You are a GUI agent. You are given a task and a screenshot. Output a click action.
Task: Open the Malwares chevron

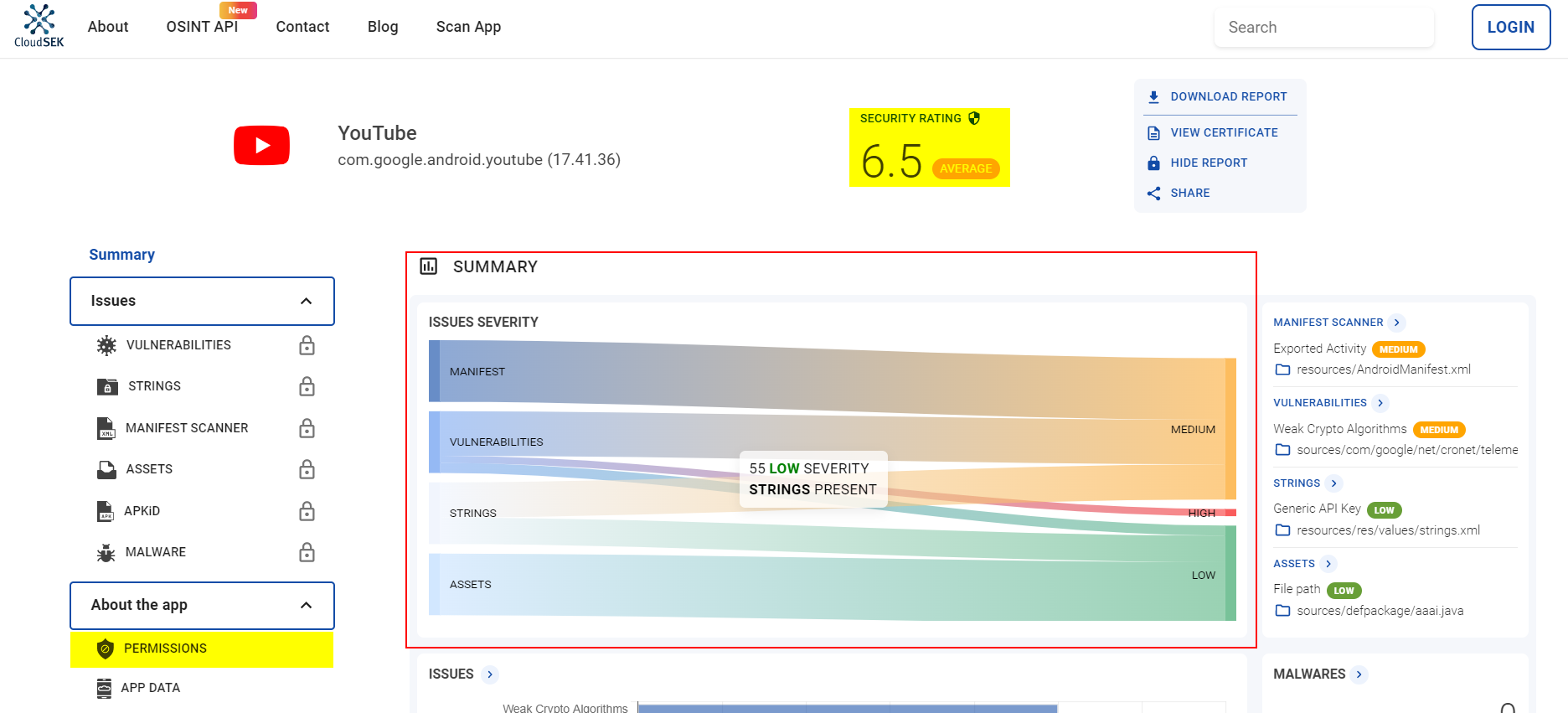click(x=1359, y=674)
